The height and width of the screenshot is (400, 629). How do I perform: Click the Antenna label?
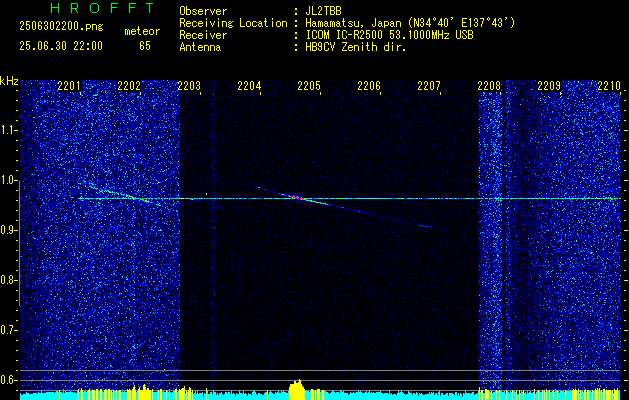[200, 47]
